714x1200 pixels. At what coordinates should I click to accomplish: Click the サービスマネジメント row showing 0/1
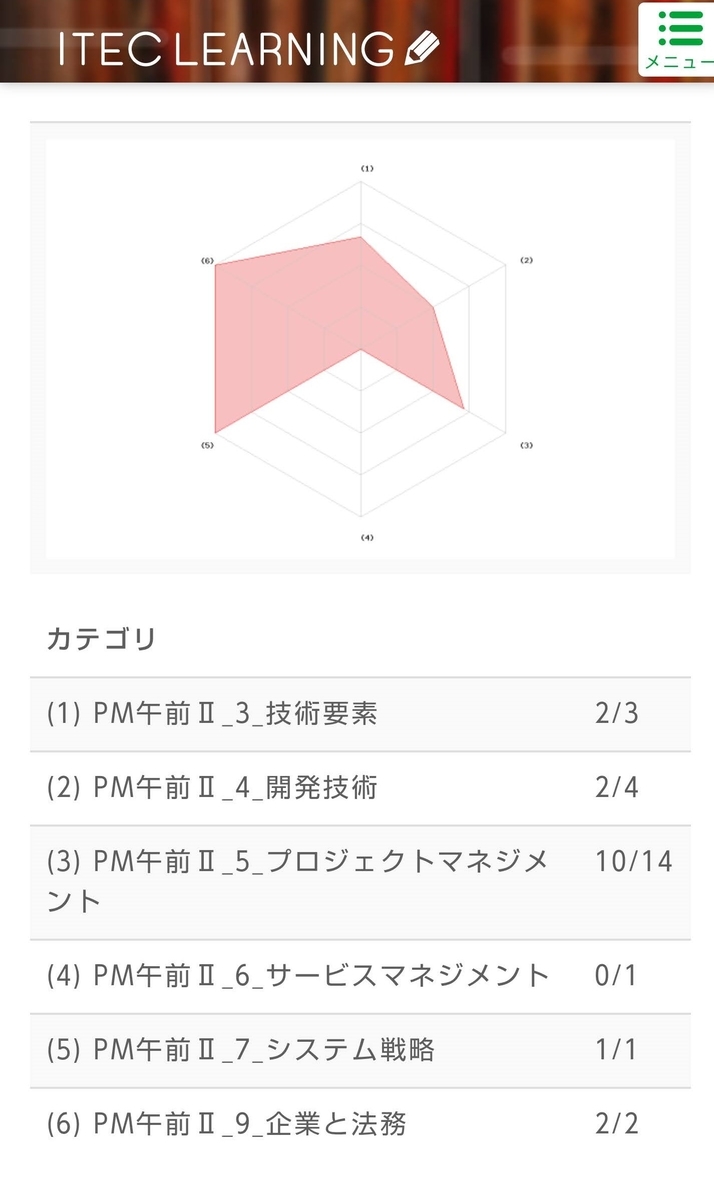[x=300, y=977]
